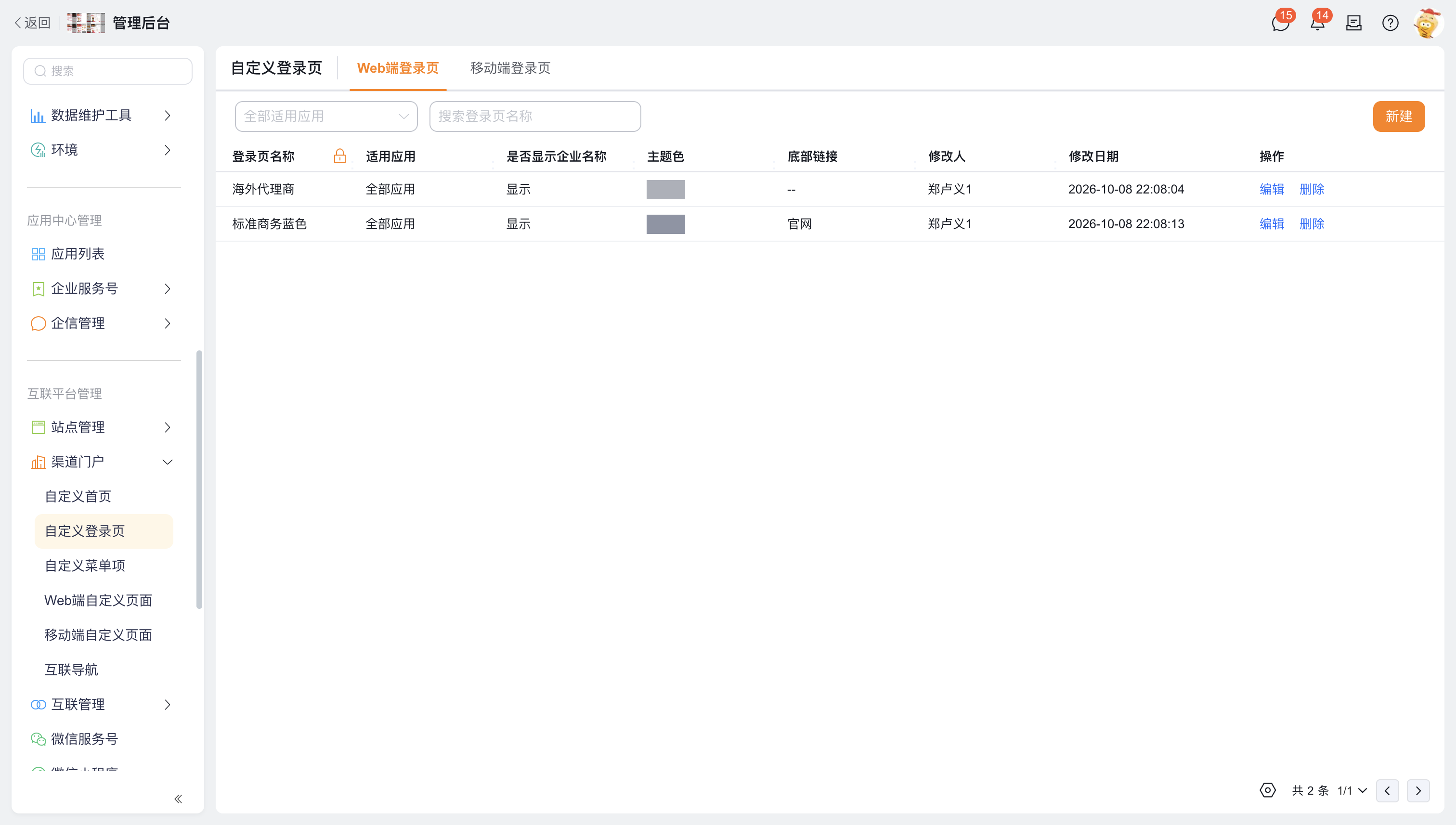
Task: Click theme color swatch for 标准商务蓝色
Action: pyautogui.click(x=665, y=224)
